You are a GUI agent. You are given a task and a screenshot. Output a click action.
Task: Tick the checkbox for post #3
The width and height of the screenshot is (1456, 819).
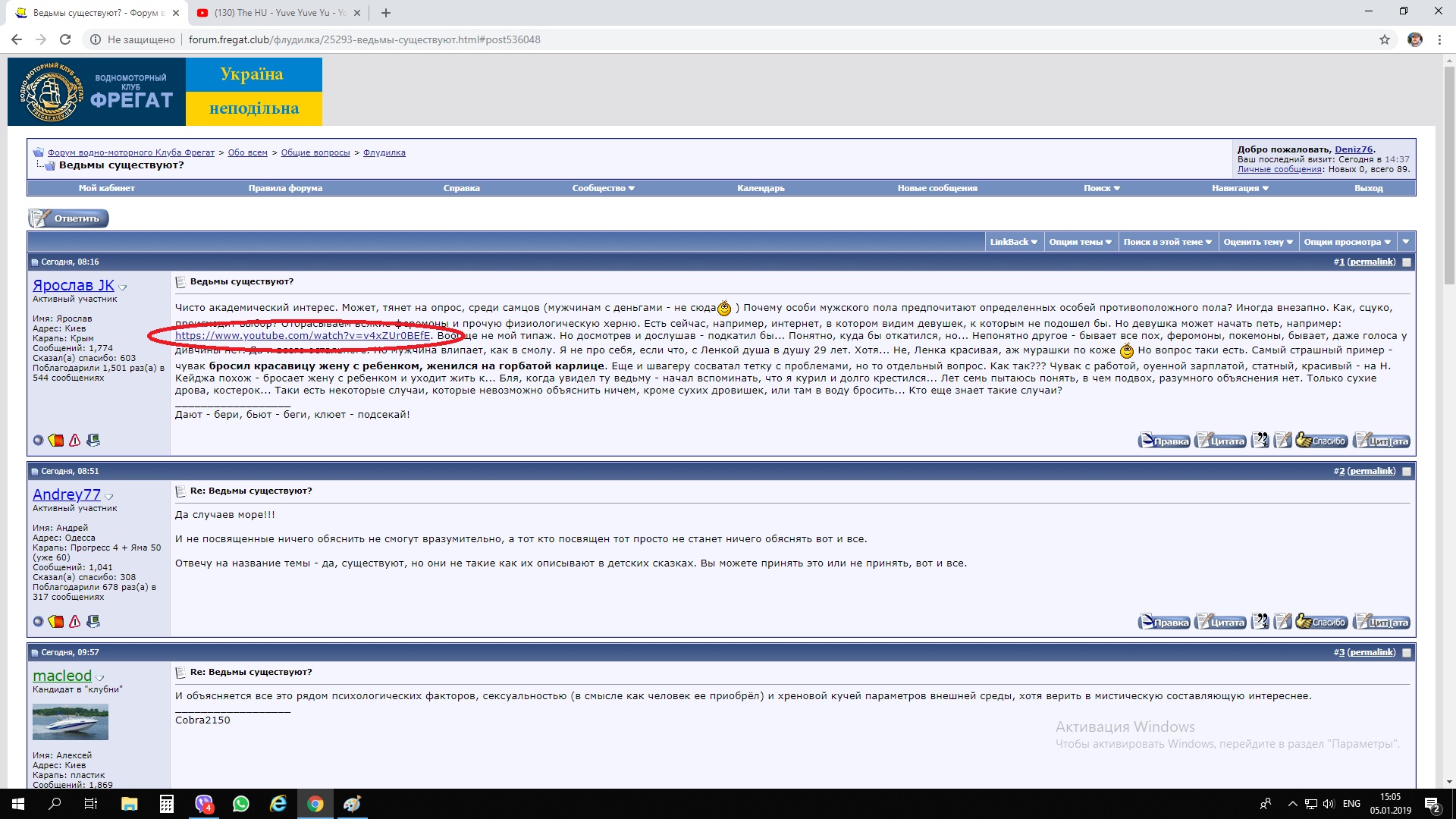point(1407,653)
